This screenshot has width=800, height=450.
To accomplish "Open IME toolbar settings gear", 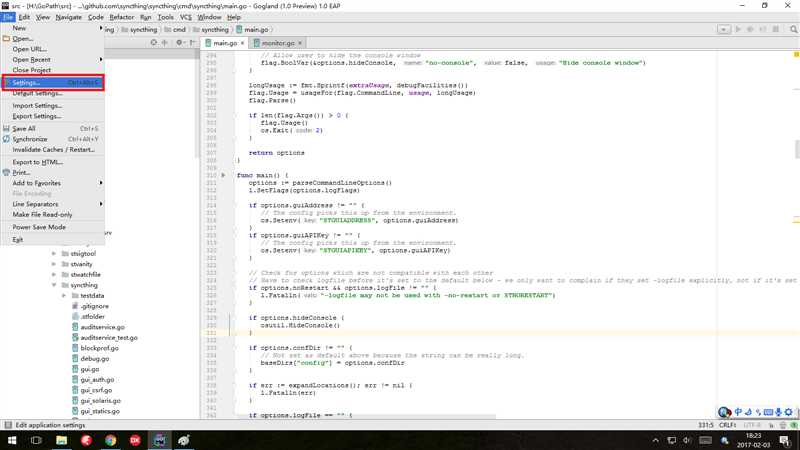I will [x=789, y=412].
